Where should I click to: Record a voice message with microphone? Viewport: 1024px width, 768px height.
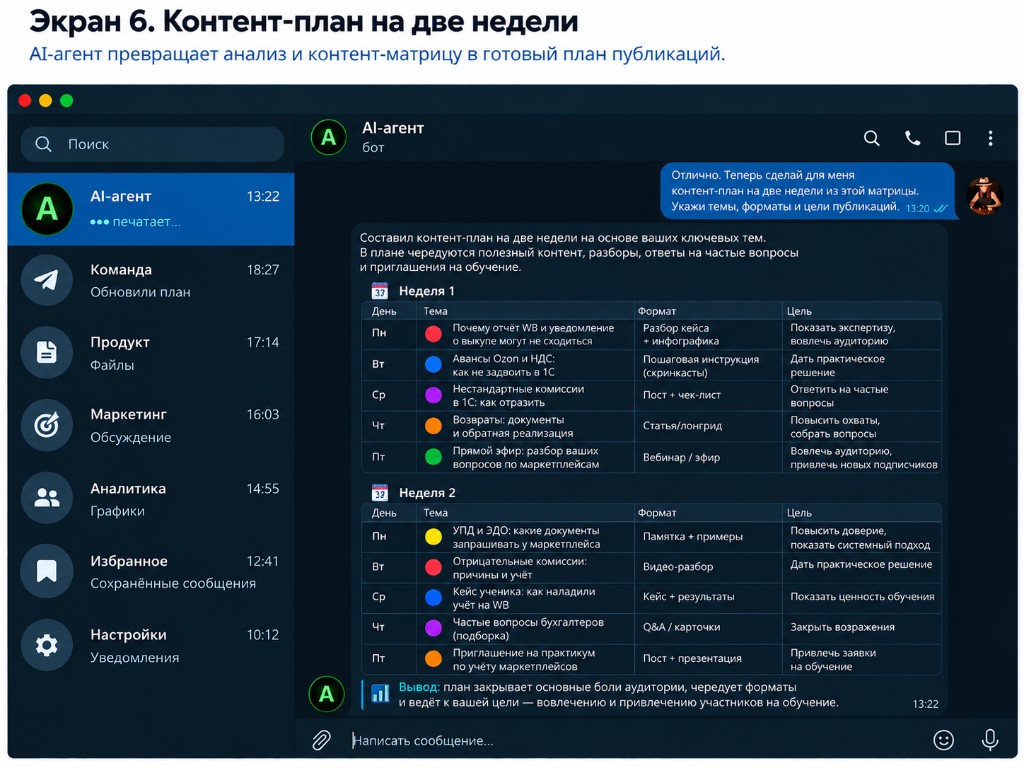tap(989, 739)
